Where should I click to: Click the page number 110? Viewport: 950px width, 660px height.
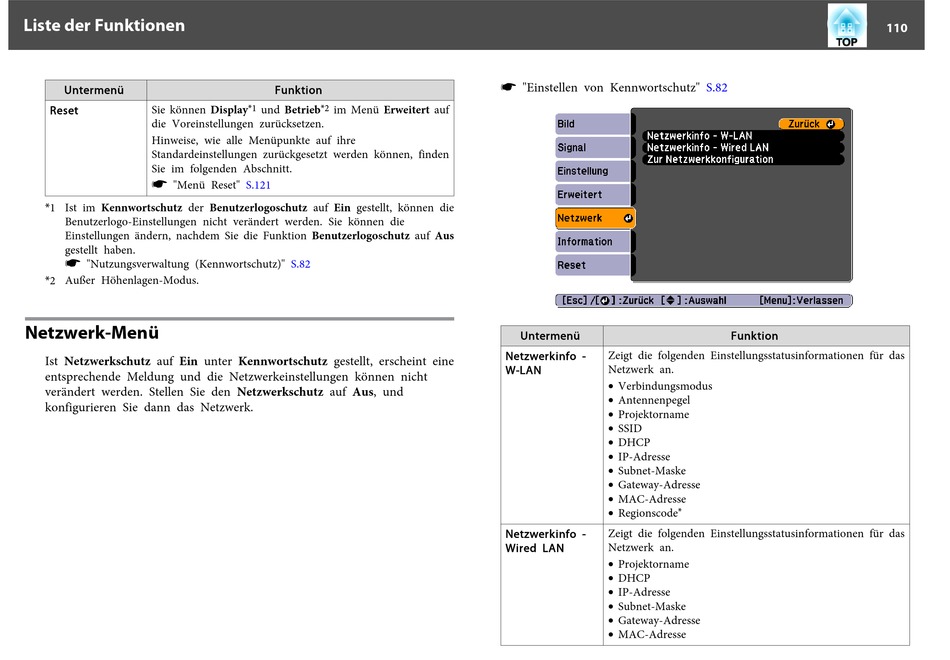click(897, 28)
